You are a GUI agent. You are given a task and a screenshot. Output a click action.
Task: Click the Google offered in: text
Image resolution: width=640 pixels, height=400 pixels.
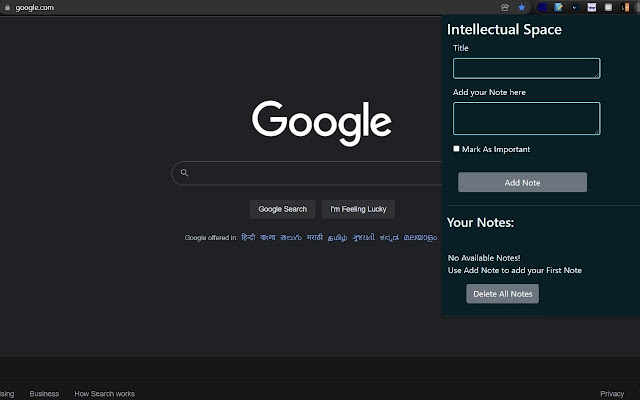211,238
